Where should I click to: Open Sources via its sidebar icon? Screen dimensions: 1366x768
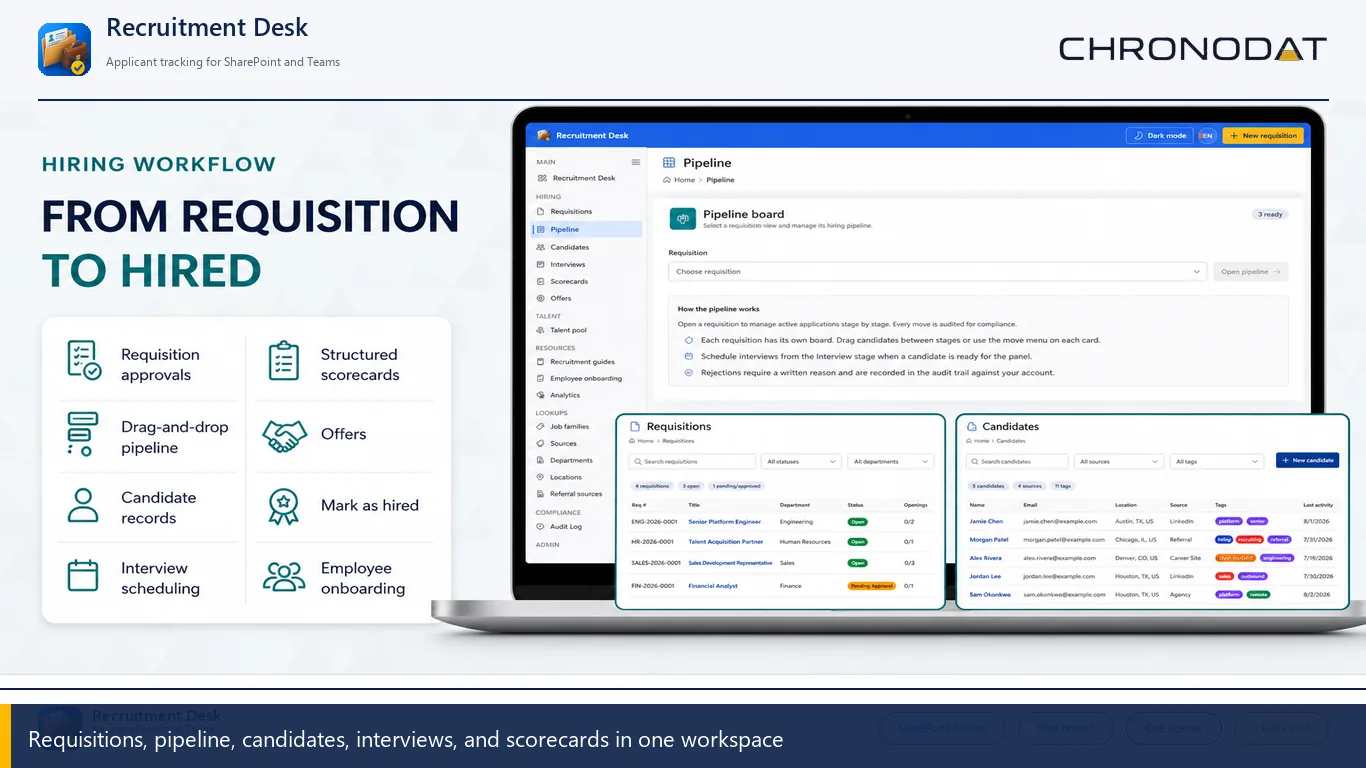pos(541,444)
